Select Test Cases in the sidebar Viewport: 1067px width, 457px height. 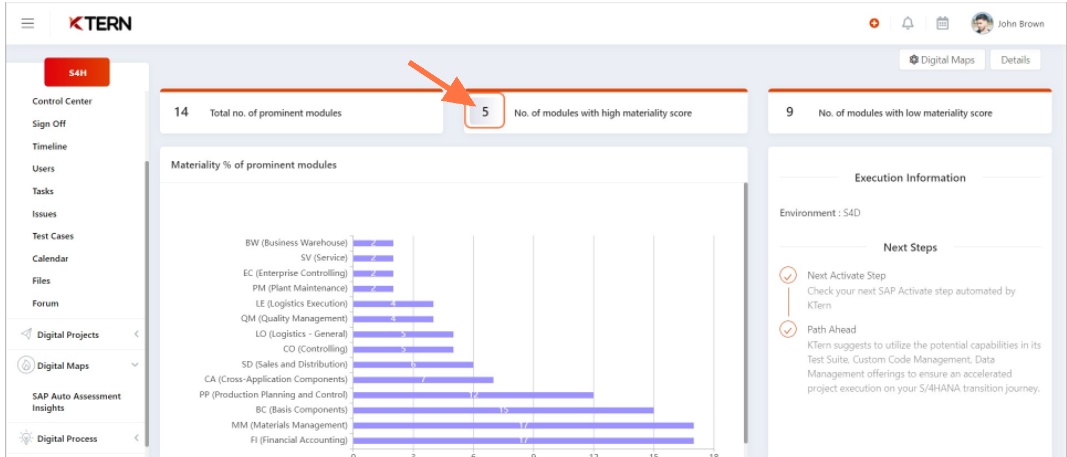point(53,236)
